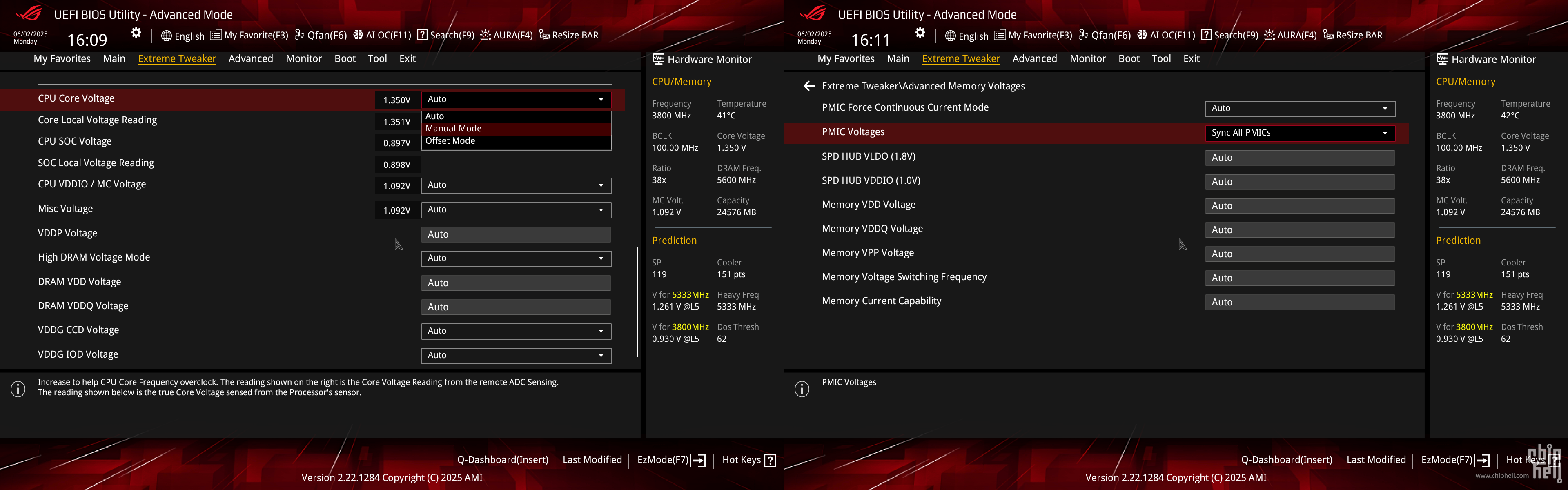Click Memory VPP Voltage field
Screen dimensions: 1568x490
(1300, 254)
